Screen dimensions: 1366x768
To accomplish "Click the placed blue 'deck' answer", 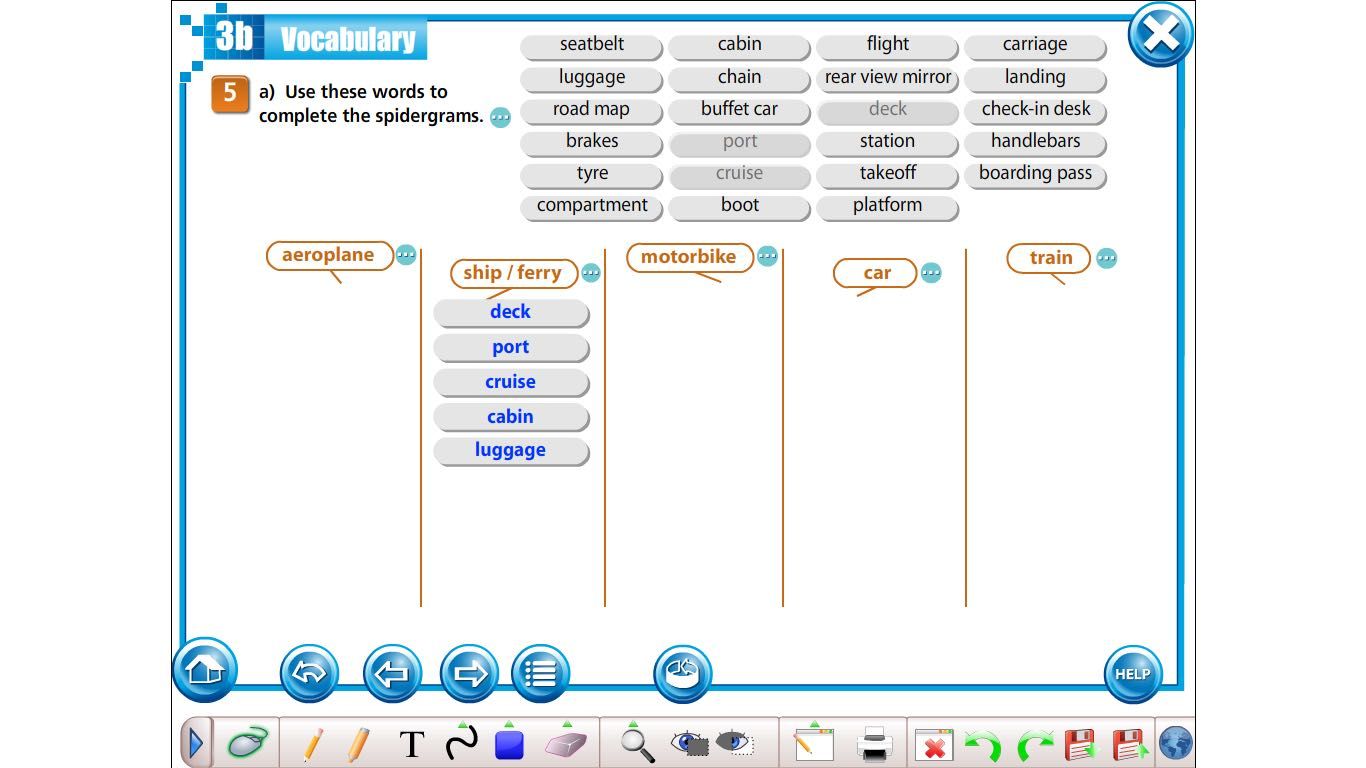I will click(511, 313).
